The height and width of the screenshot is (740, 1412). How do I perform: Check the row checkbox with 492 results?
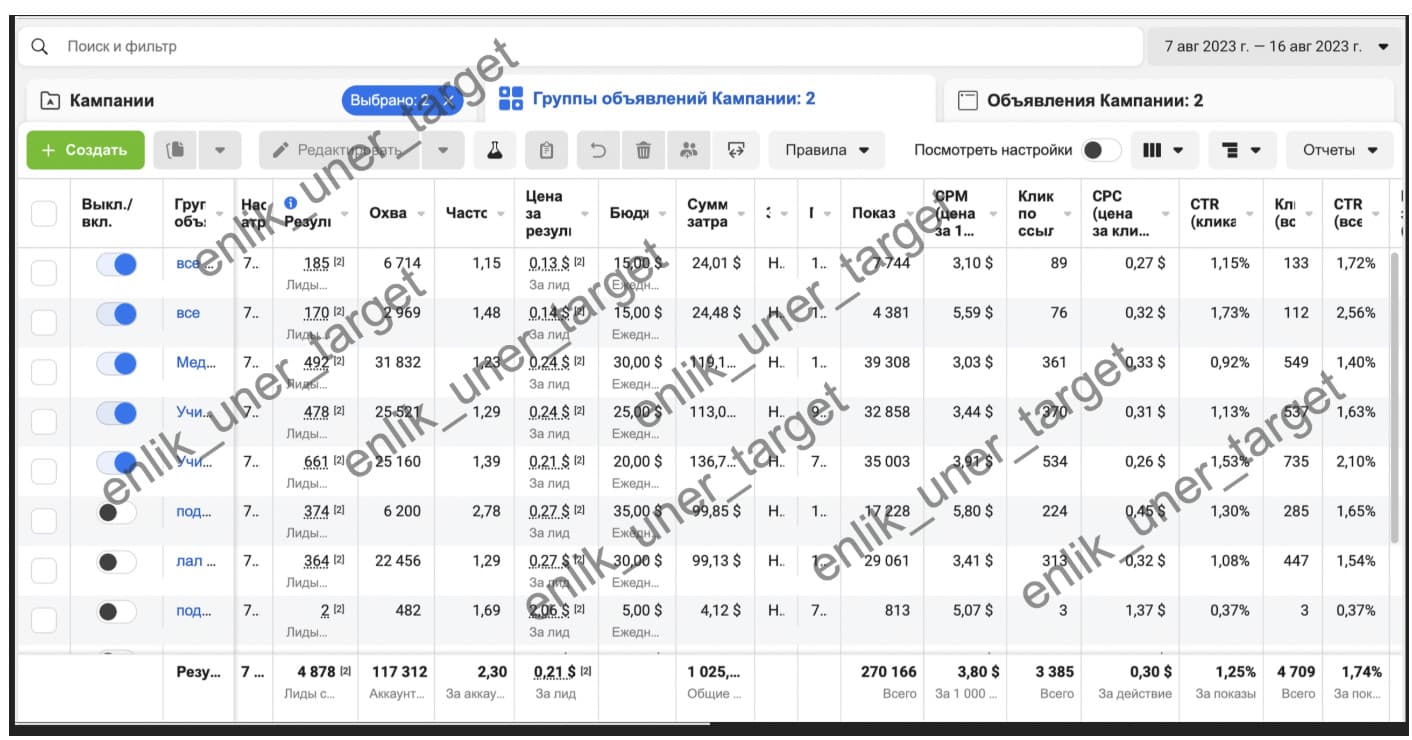tap(44, 372)
